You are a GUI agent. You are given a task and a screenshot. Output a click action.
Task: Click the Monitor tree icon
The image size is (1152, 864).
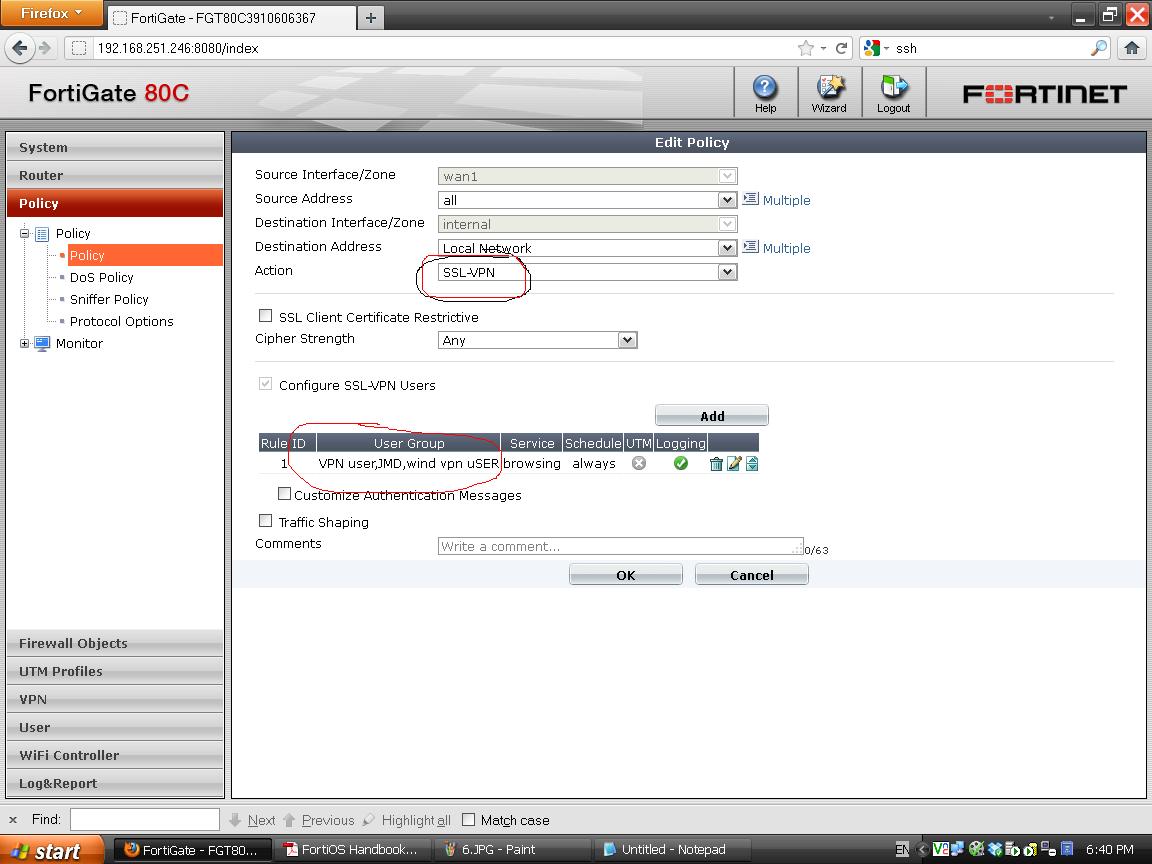(x=43, y=343)
